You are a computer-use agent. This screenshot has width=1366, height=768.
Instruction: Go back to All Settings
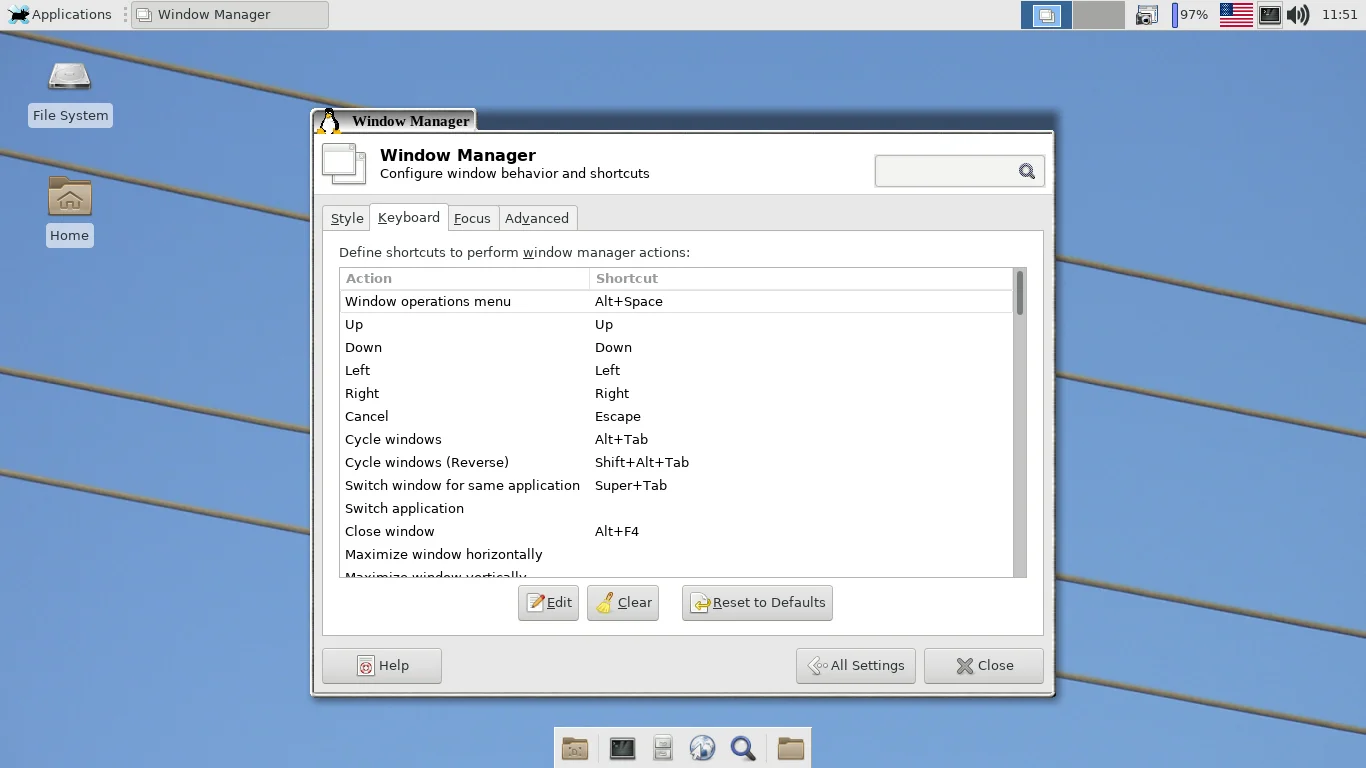856,666
